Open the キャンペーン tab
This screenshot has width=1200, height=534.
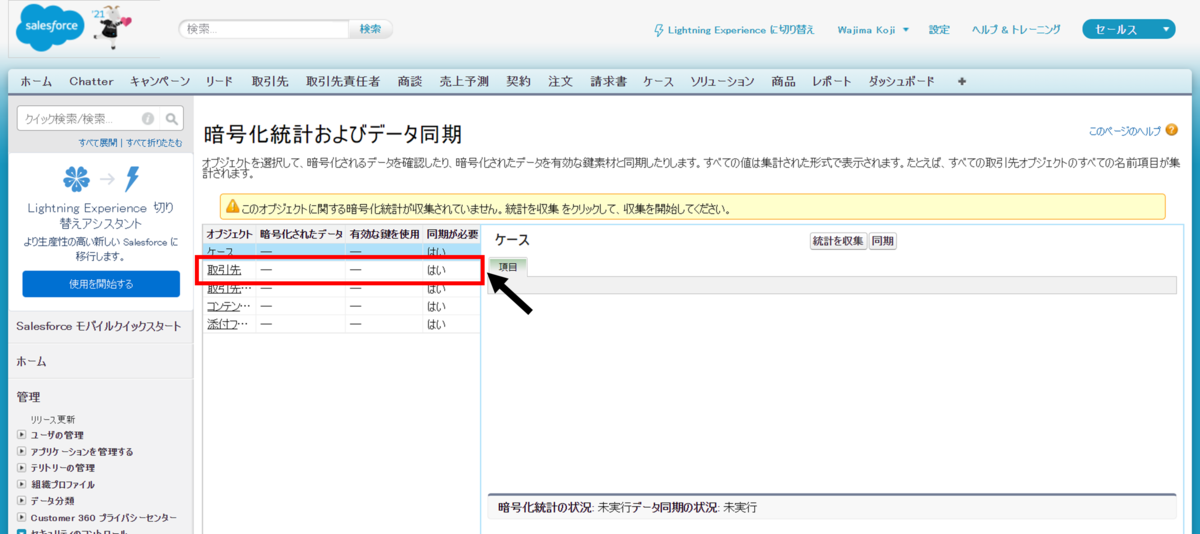pyautogui.click(x=160, y=81)
